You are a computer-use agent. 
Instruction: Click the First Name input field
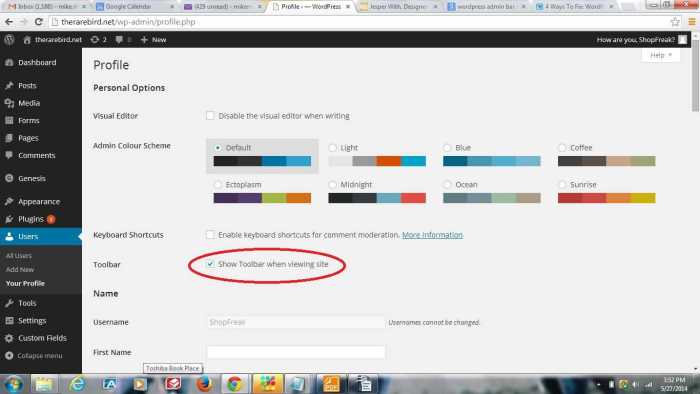[x=296, y=352]
